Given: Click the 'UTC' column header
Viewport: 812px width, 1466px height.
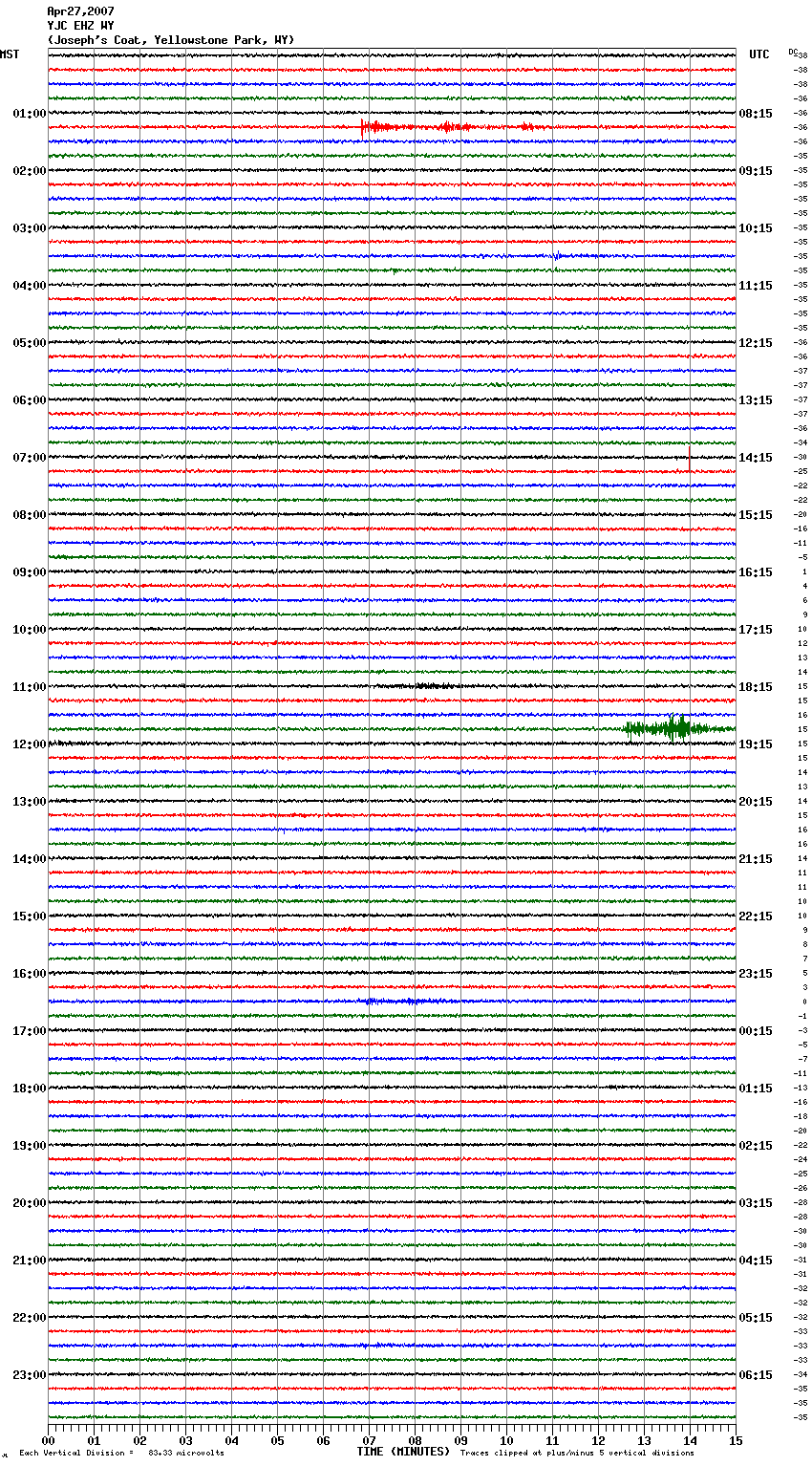Looking at the screenshot, I should tap(759, 54).
